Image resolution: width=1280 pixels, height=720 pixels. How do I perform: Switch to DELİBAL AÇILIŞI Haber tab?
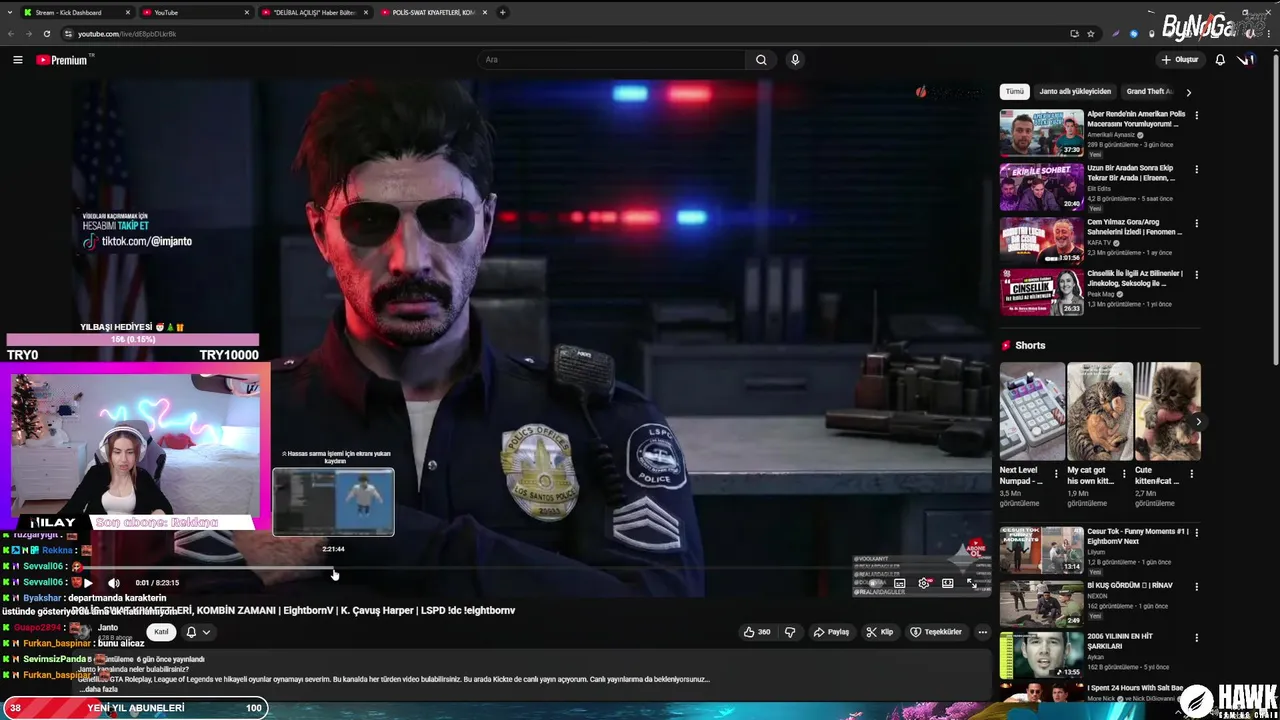coord(315,12)
